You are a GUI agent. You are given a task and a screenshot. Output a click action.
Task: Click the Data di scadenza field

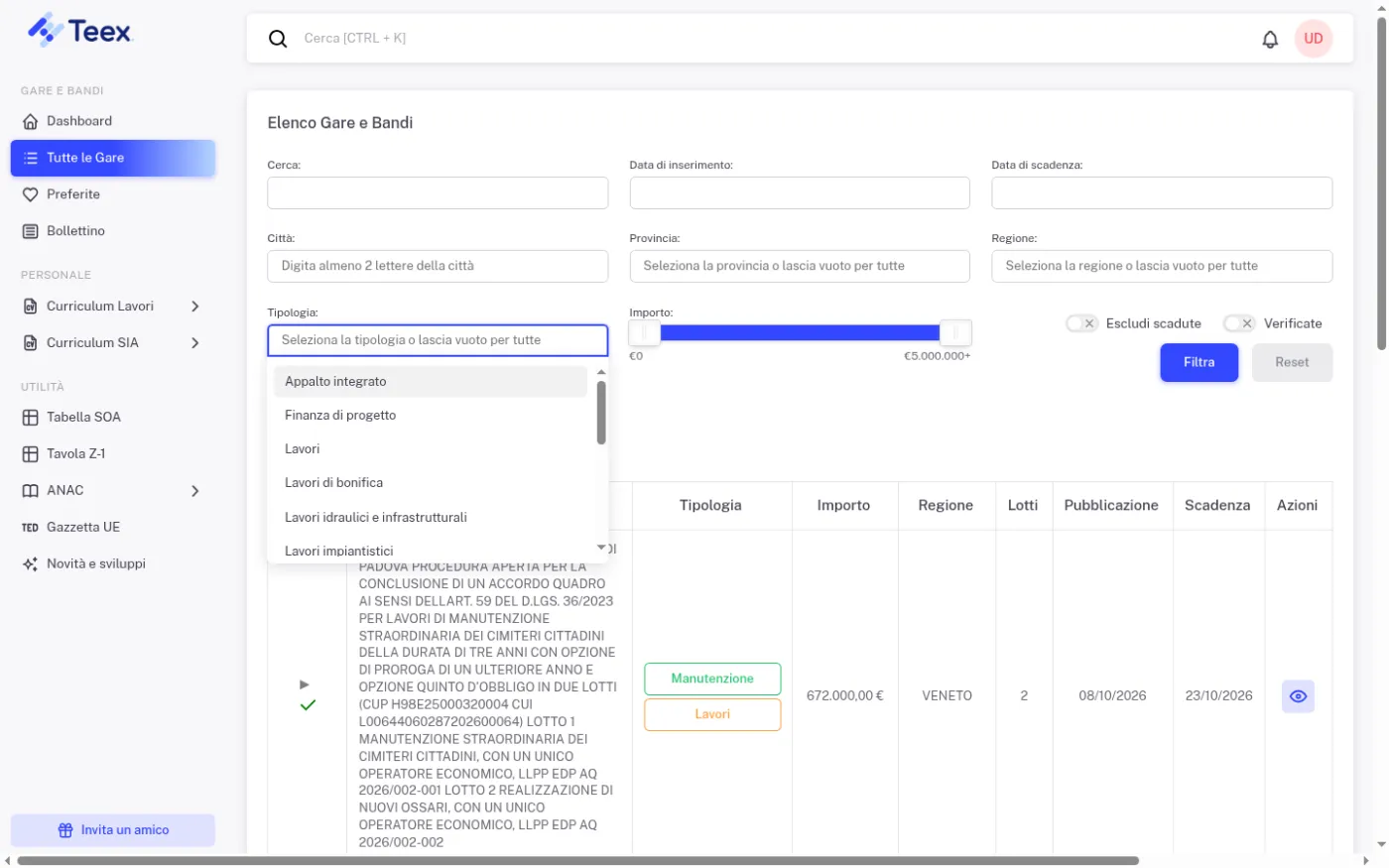[x=1162, y=193]
